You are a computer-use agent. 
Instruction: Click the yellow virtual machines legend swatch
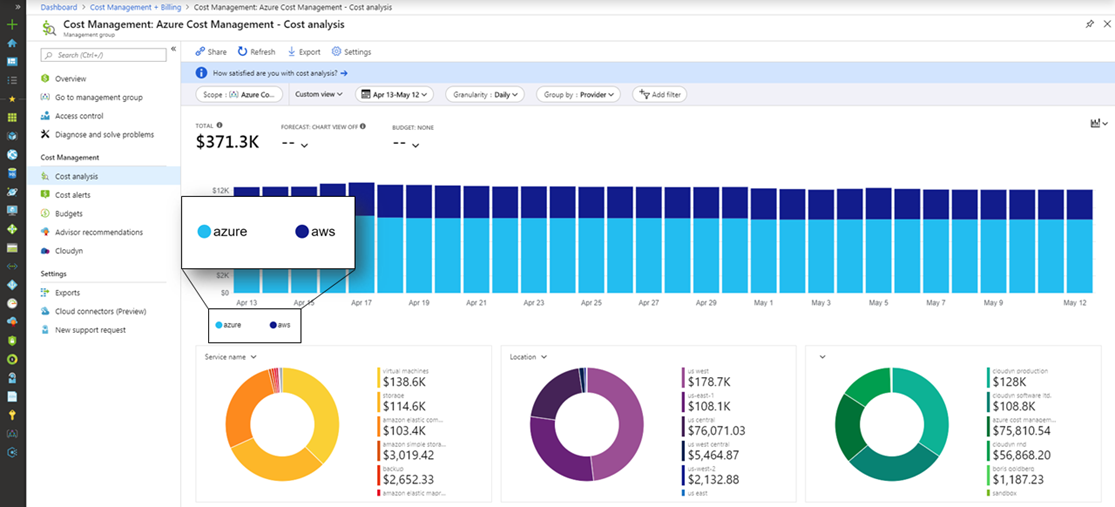click(378, 378)
